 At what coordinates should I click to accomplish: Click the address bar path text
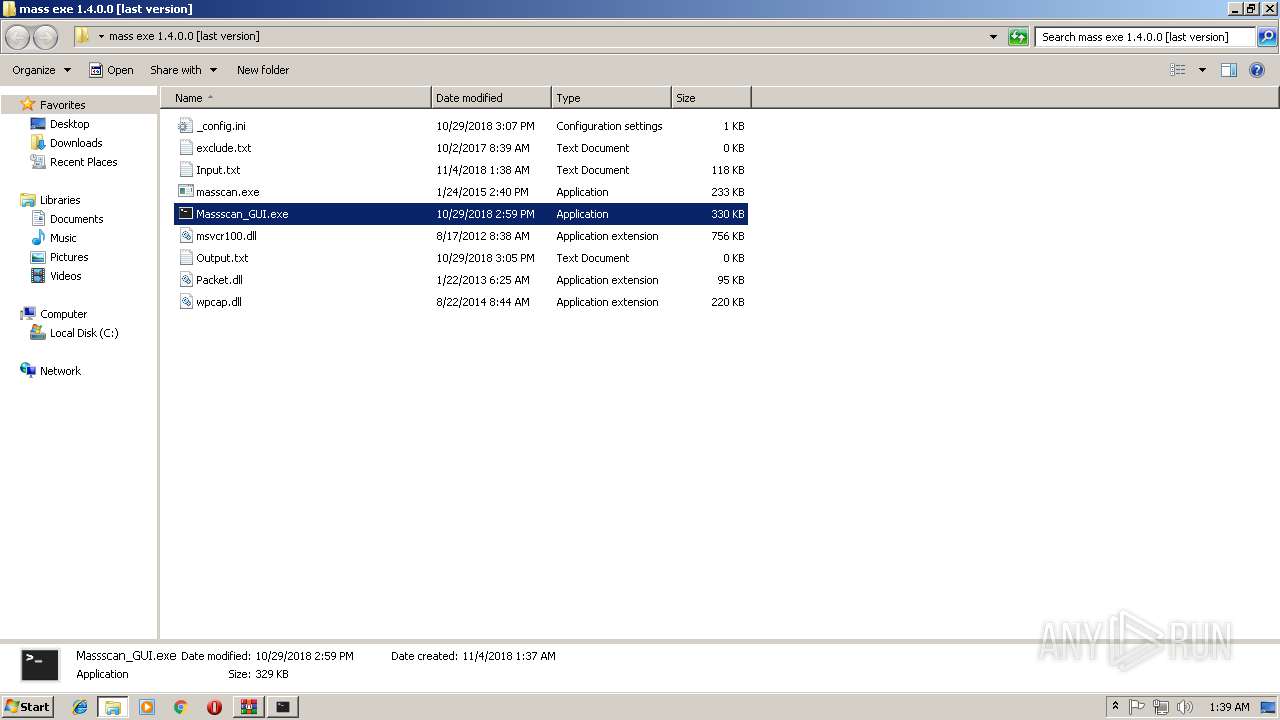184,36
